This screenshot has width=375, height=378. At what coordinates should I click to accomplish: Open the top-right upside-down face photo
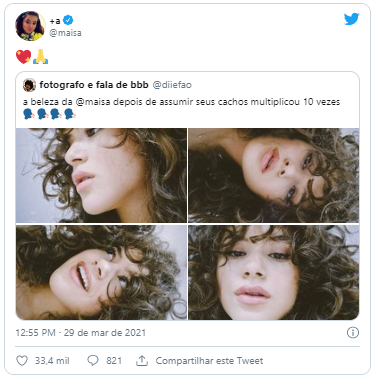tap(274, 175)
